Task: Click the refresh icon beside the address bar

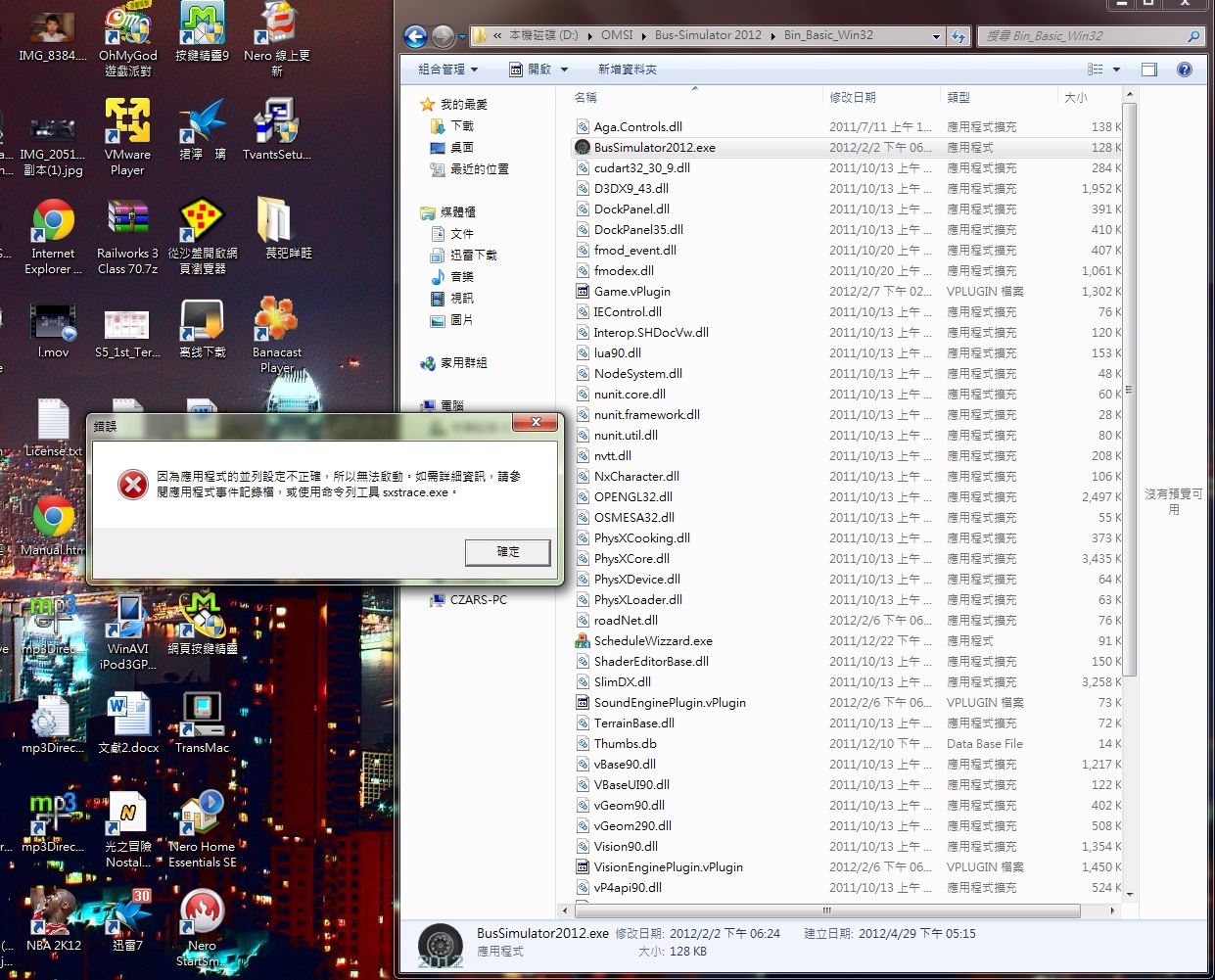Action: [958, 36]
